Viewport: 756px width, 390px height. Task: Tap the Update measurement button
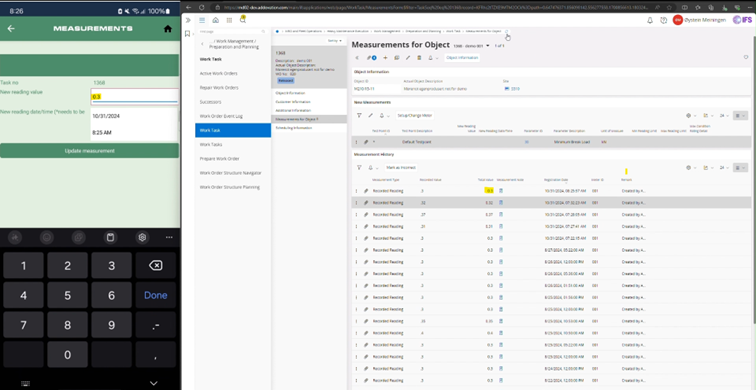pos(89,151)
